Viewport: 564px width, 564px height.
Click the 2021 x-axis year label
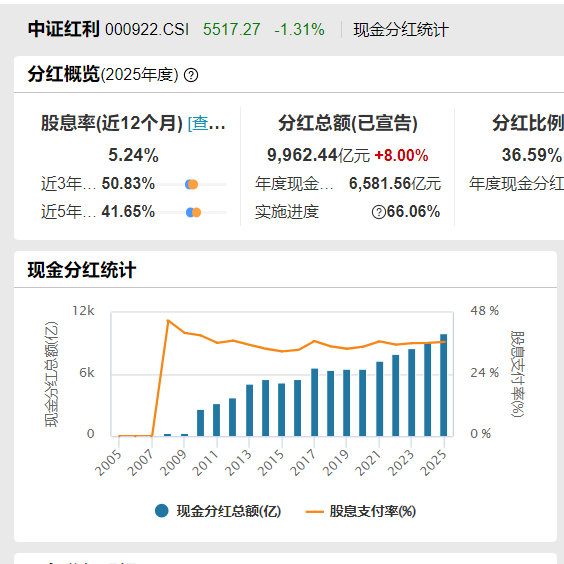[x=368, y=463]
